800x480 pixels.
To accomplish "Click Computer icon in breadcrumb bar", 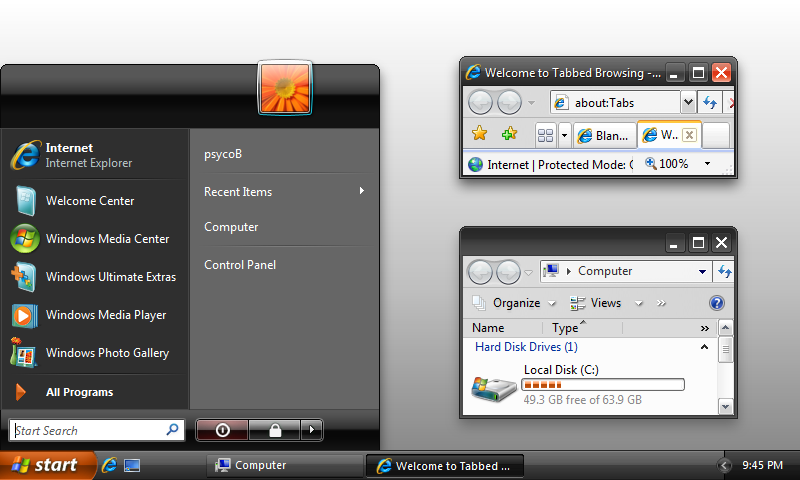I will [x=551, y=270].
